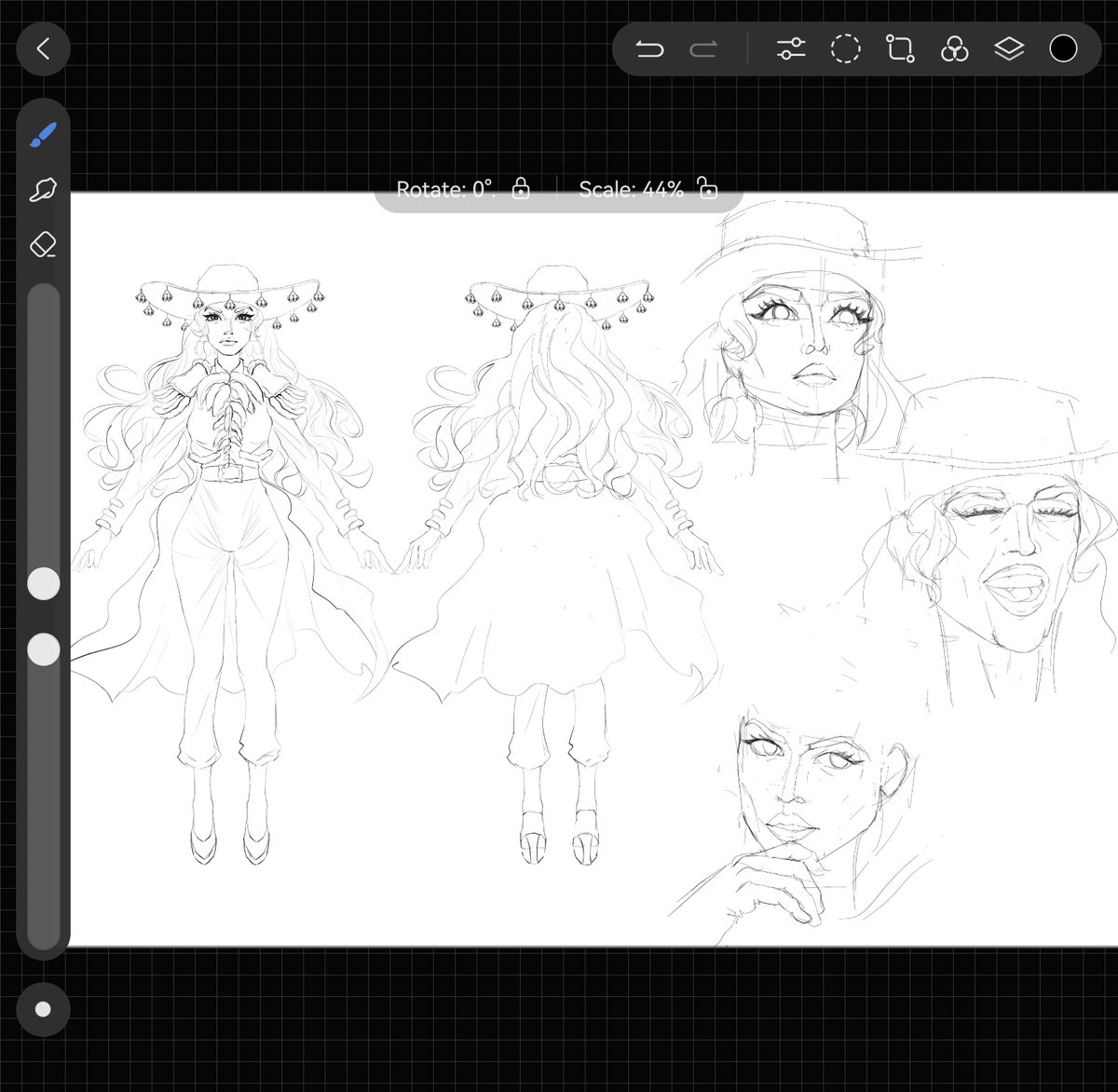Image resolution: width=1118 pixels, height=1092 pixels.
Task: Click the back-view character sketch
Action: pos(559,563)
